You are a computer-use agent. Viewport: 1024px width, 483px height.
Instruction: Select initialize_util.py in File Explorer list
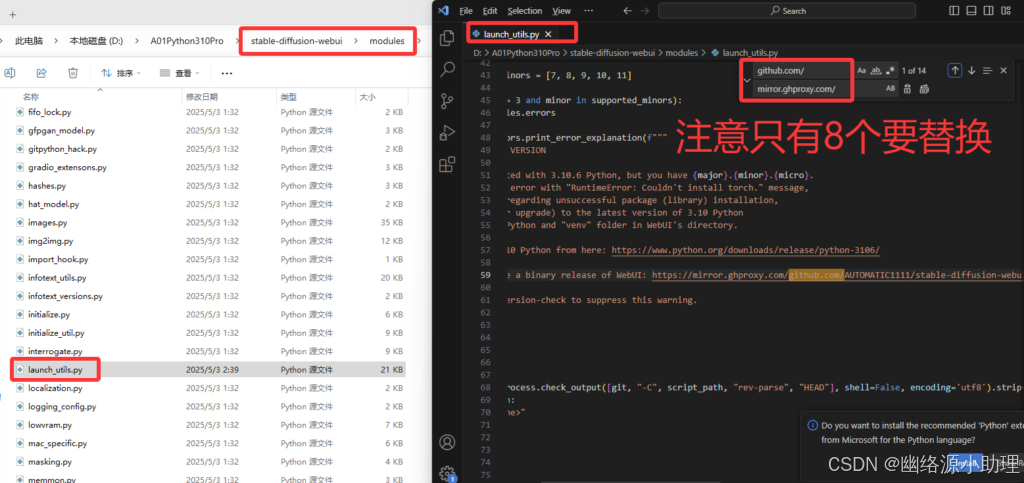click(210, 333)
